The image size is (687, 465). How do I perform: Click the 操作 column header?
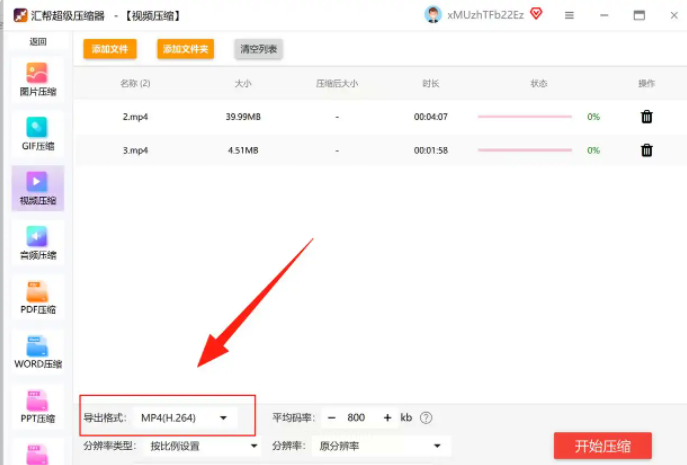[647, 83]
